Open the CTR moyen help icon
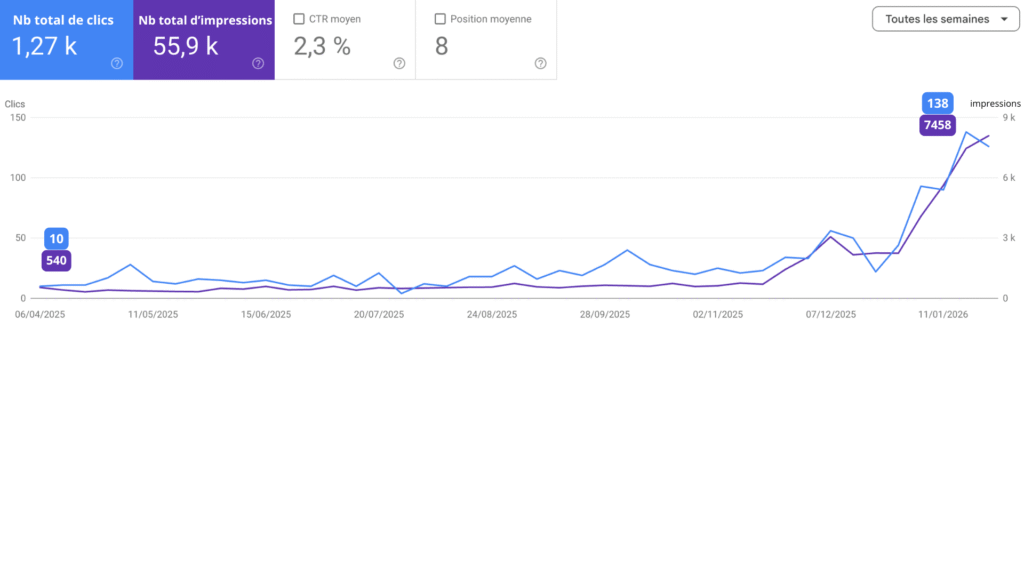This screenshot has width=1024, height=576. click(x=399, y=63)
